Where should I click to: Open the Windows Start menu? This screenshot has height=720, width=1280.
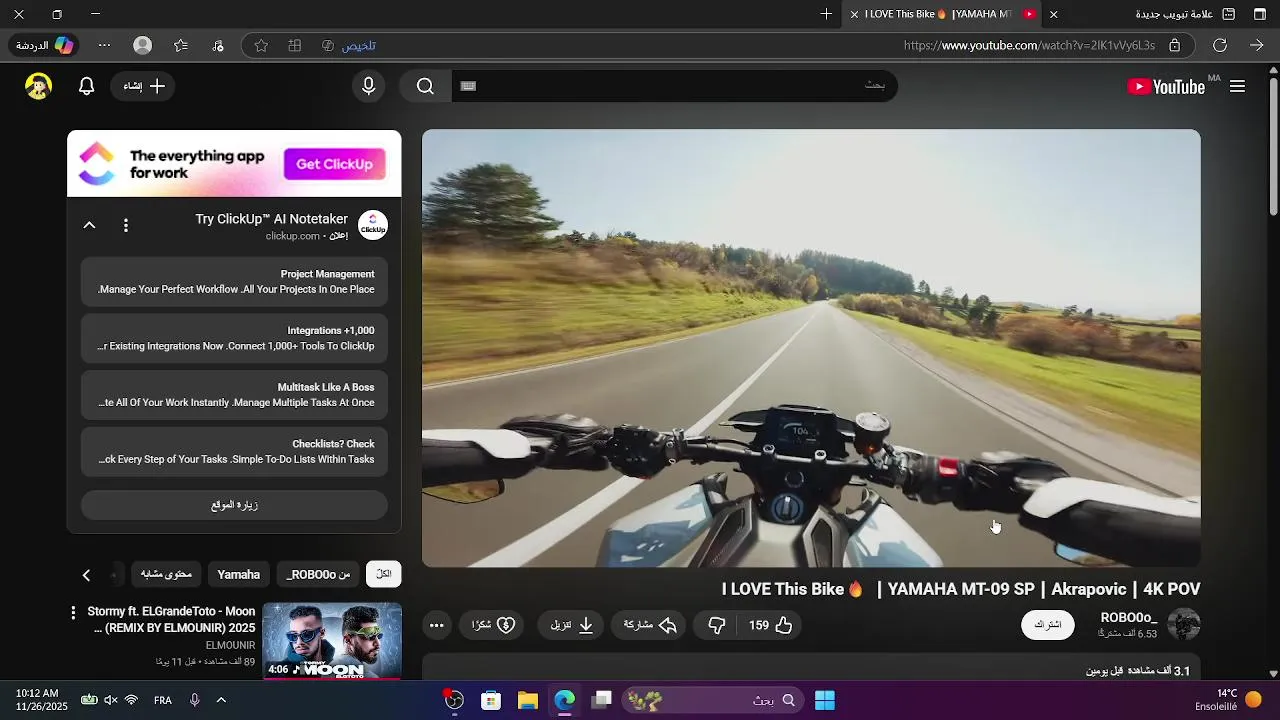click(x=825, y=701)
